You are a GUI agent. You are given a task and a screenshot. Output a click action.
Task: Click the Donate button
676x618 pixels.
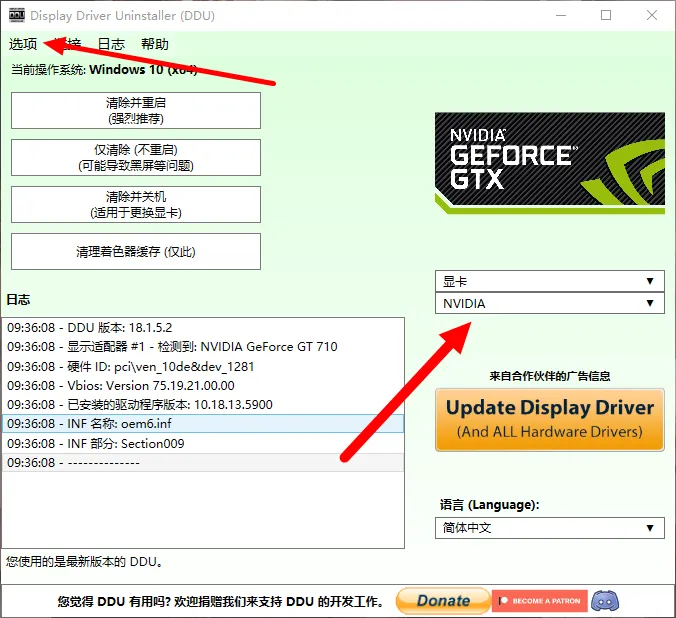443,601
